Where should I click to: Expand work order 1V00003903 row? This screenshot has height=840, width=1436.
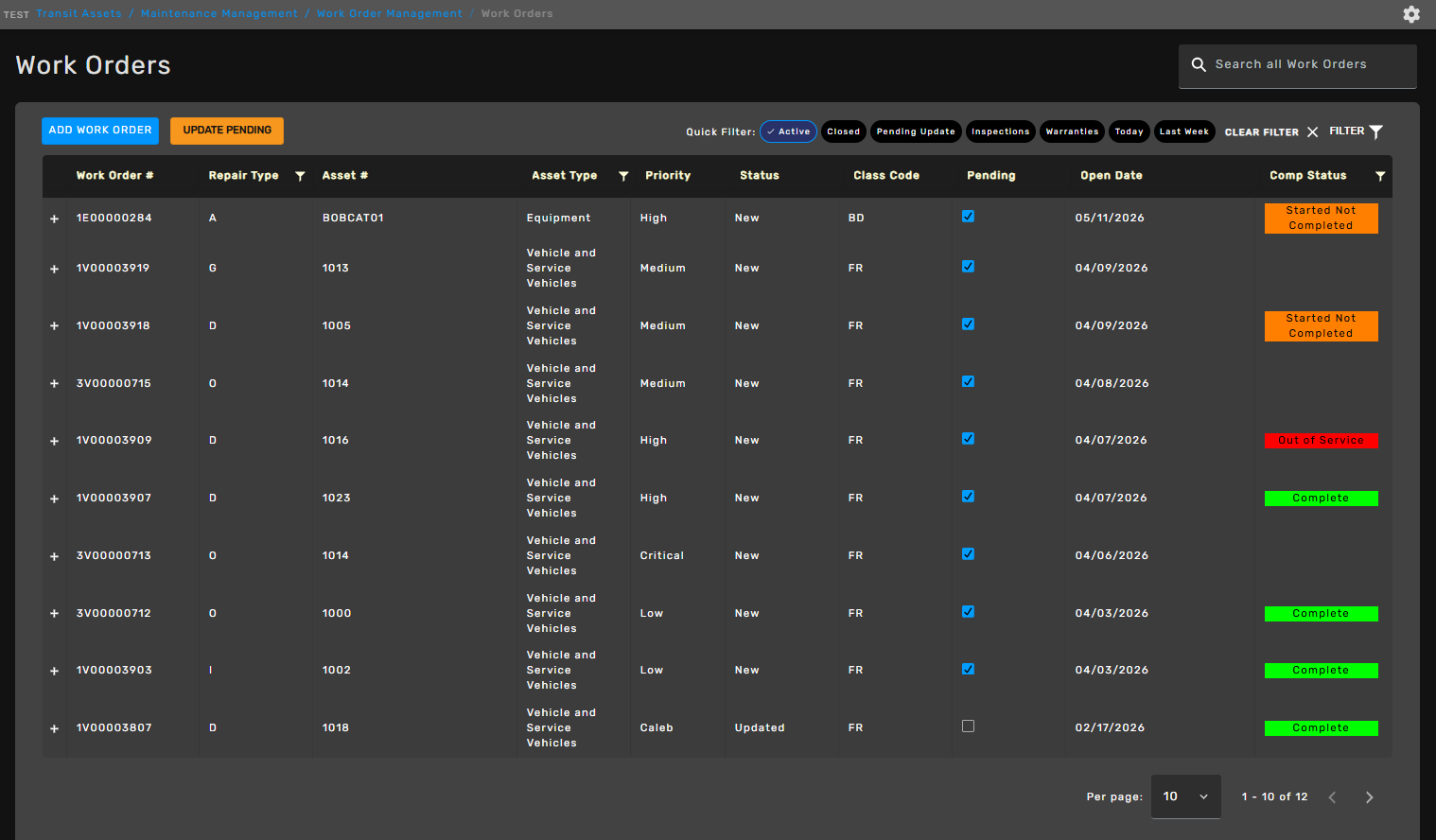coord(54,671)
